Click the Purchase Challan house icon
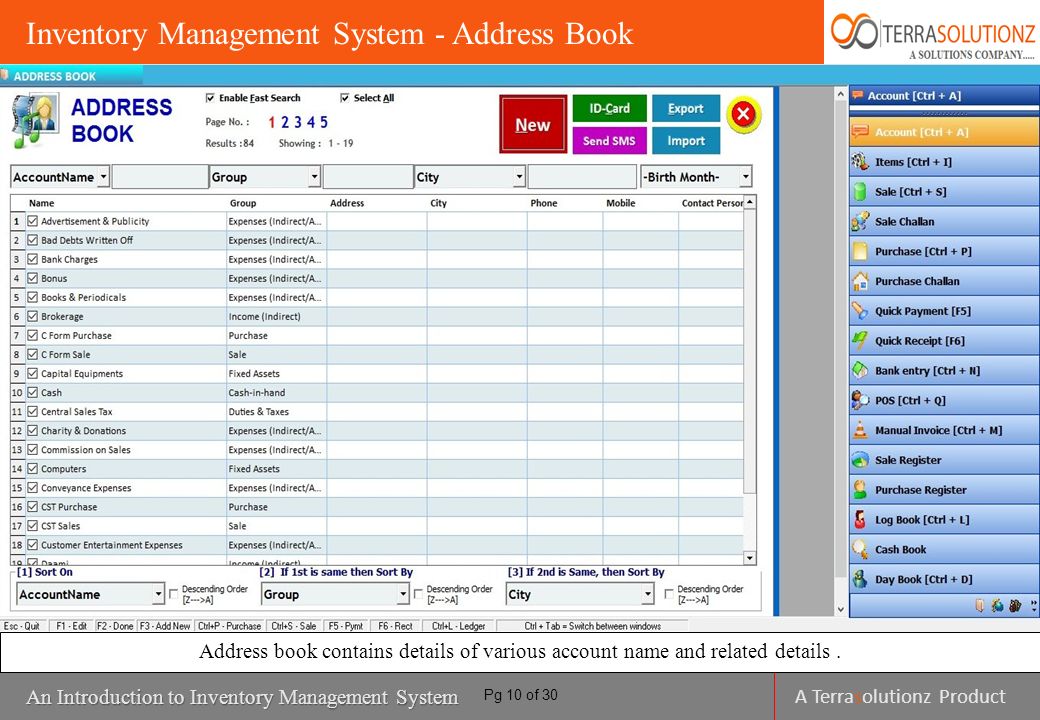1040x720 pixels. coord(860,281)
